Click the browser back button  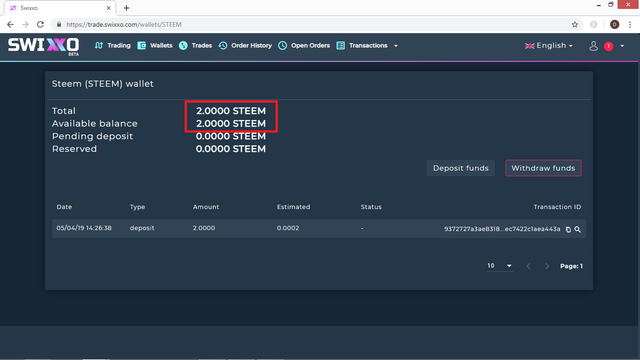(10, 24)
